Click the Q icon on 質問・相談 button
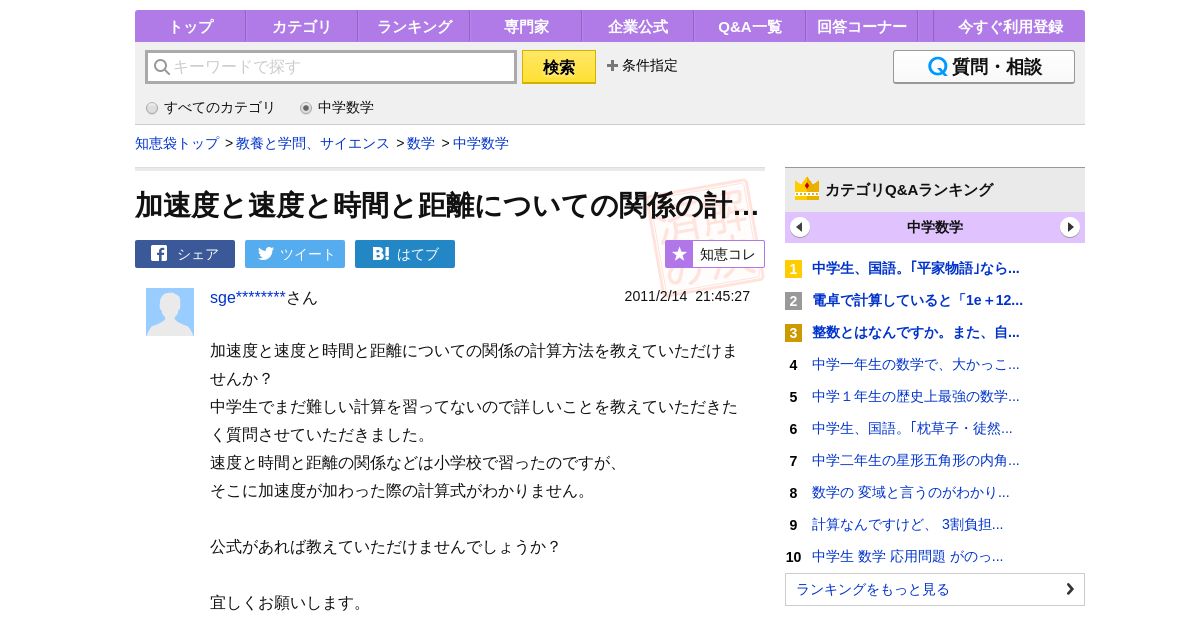 pyautogui.click(x=937, y=67)
